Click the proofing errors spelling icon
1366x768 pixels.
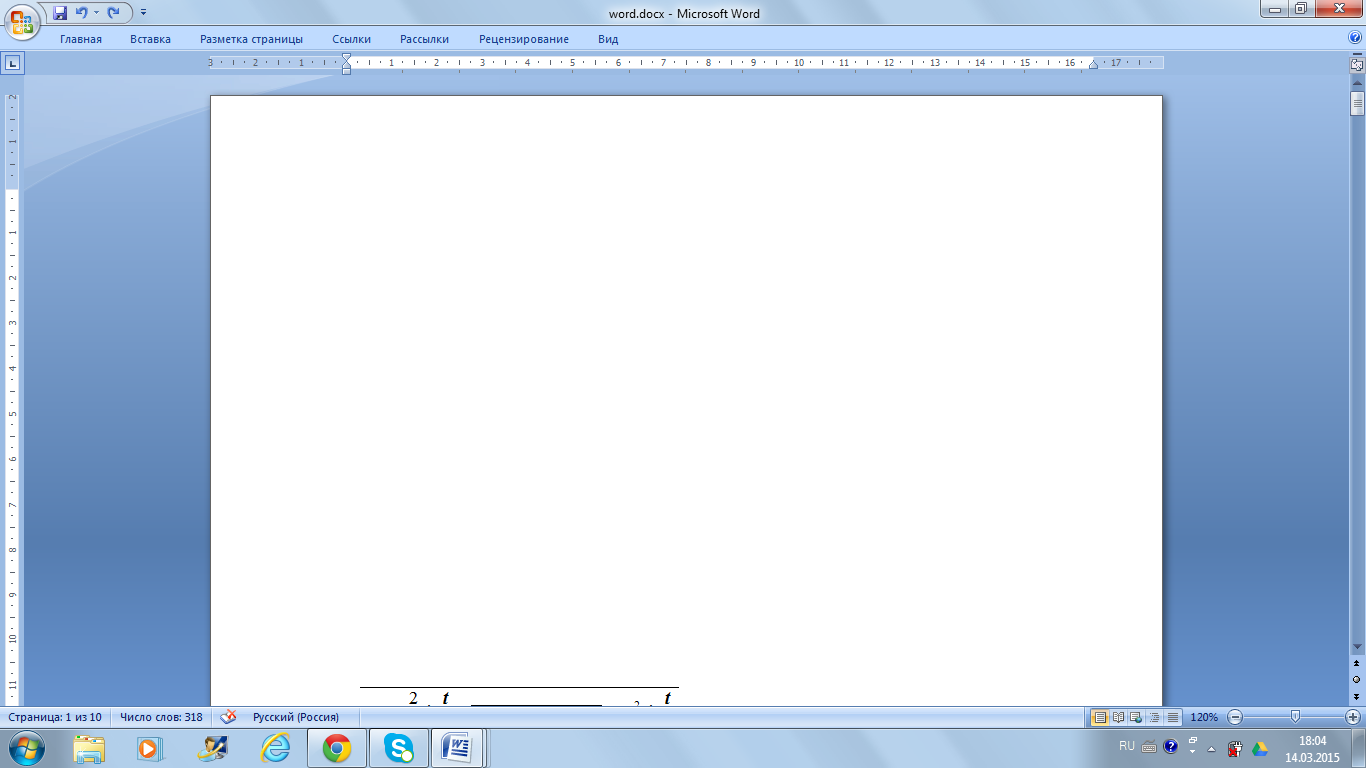point(228,717)
